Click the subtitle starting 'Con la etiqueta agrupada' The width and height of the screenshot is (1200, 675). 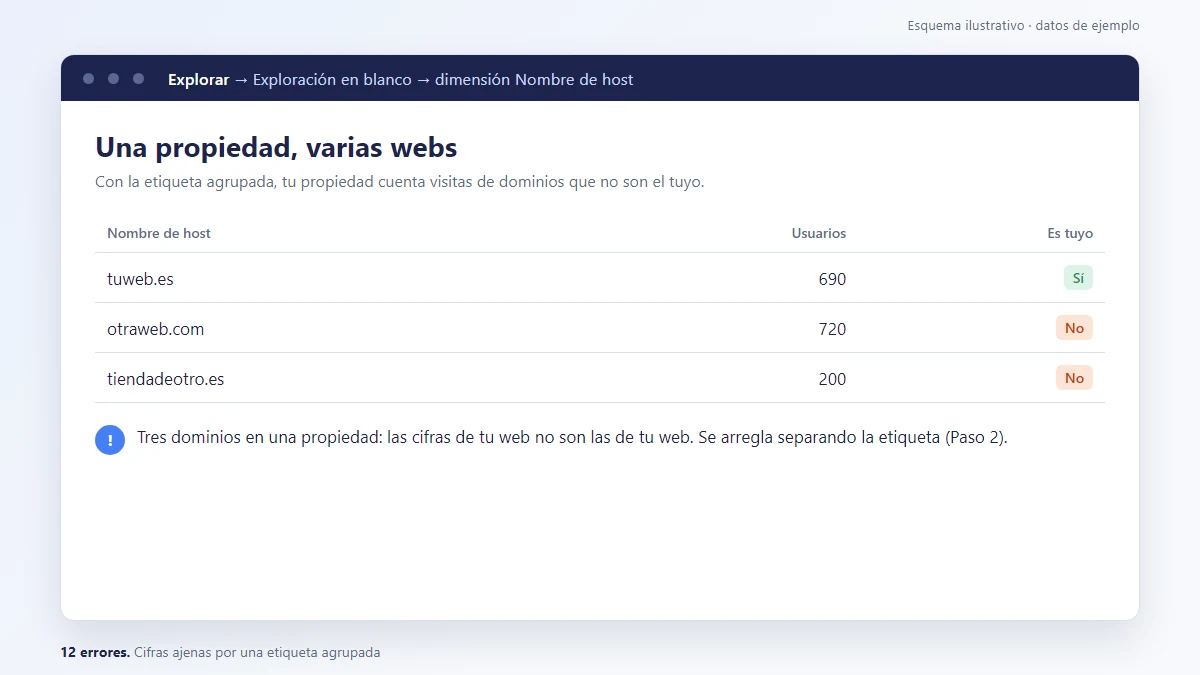[x=400, y=182]
